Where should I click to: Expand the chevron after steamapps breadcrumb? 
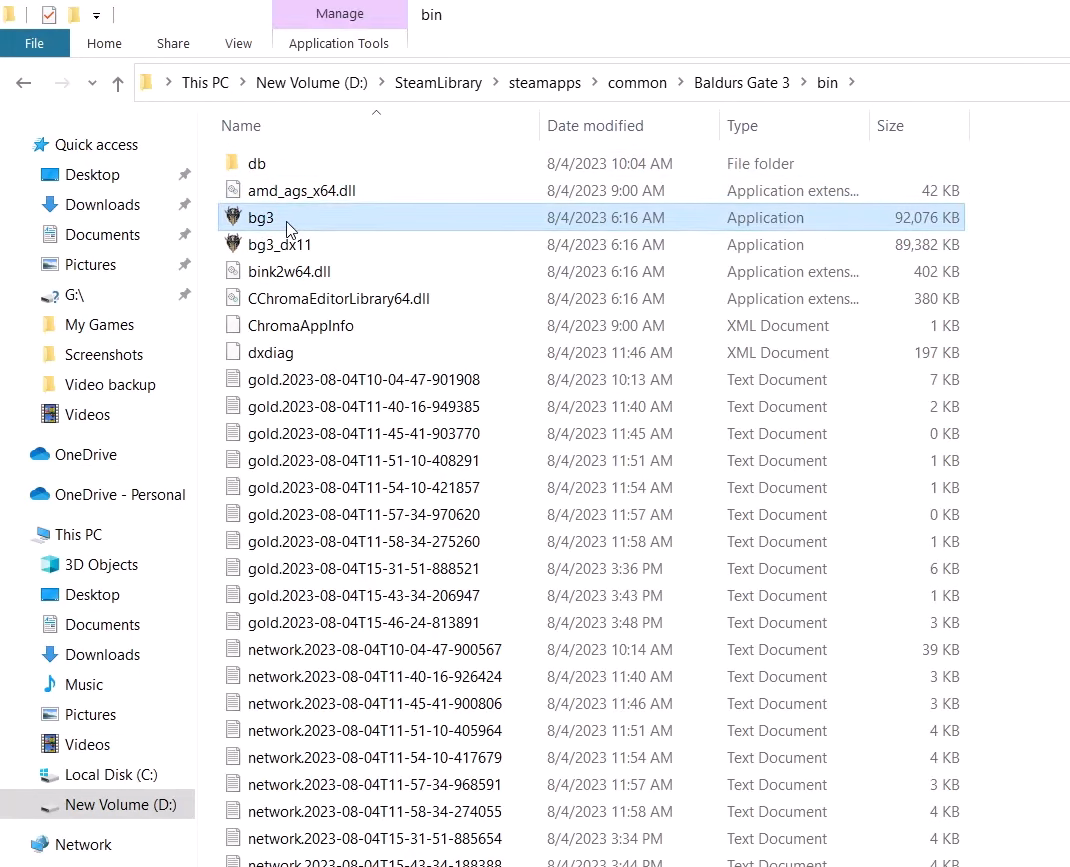click(x=594, y=82)
